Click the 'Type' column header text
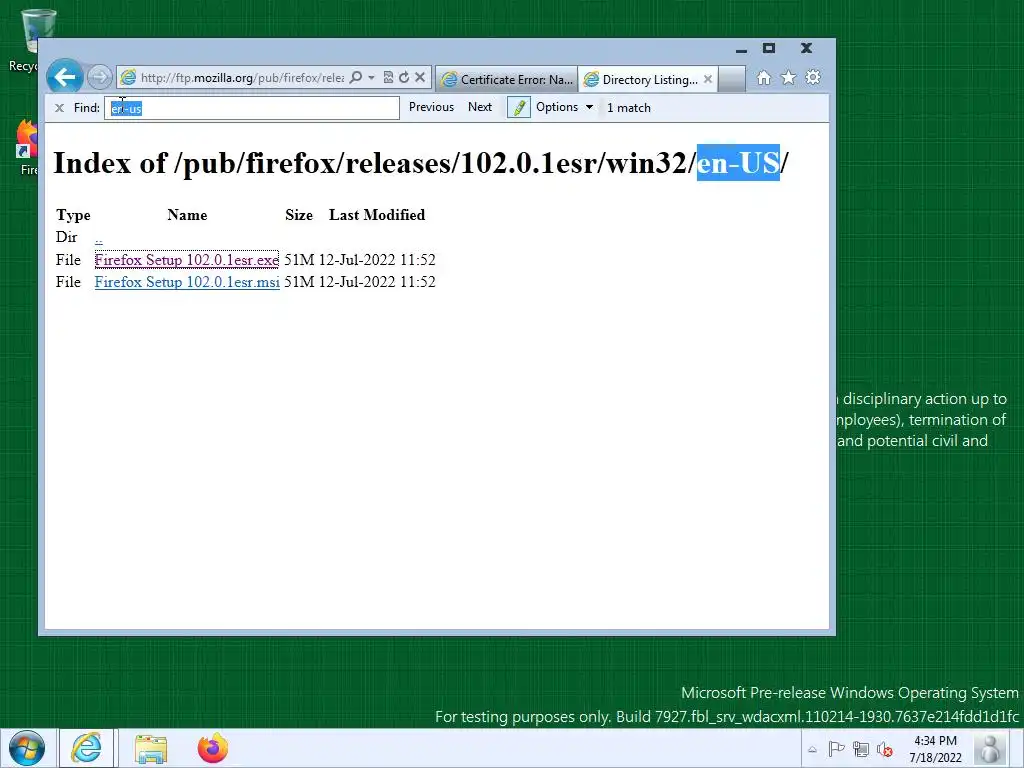Image resolution: width=1024 pixels, height=768 pixels. 73,215
